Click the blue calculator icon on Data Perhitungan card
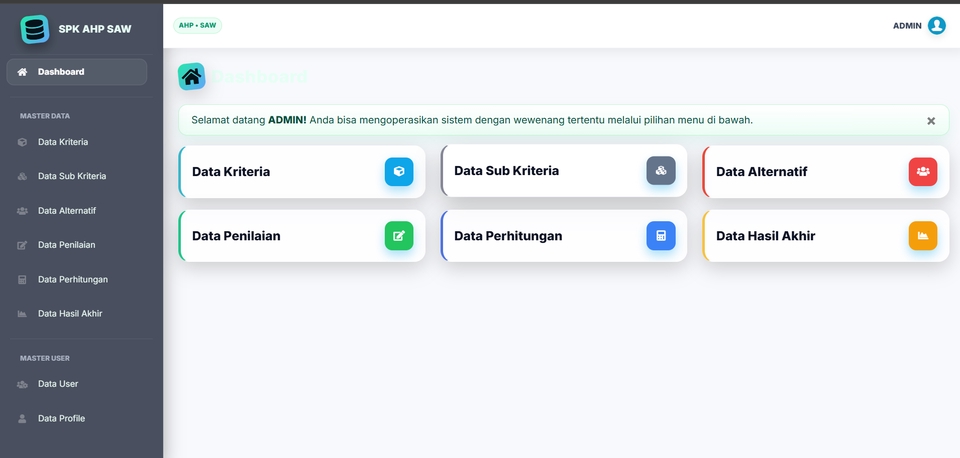 [661, 236]
